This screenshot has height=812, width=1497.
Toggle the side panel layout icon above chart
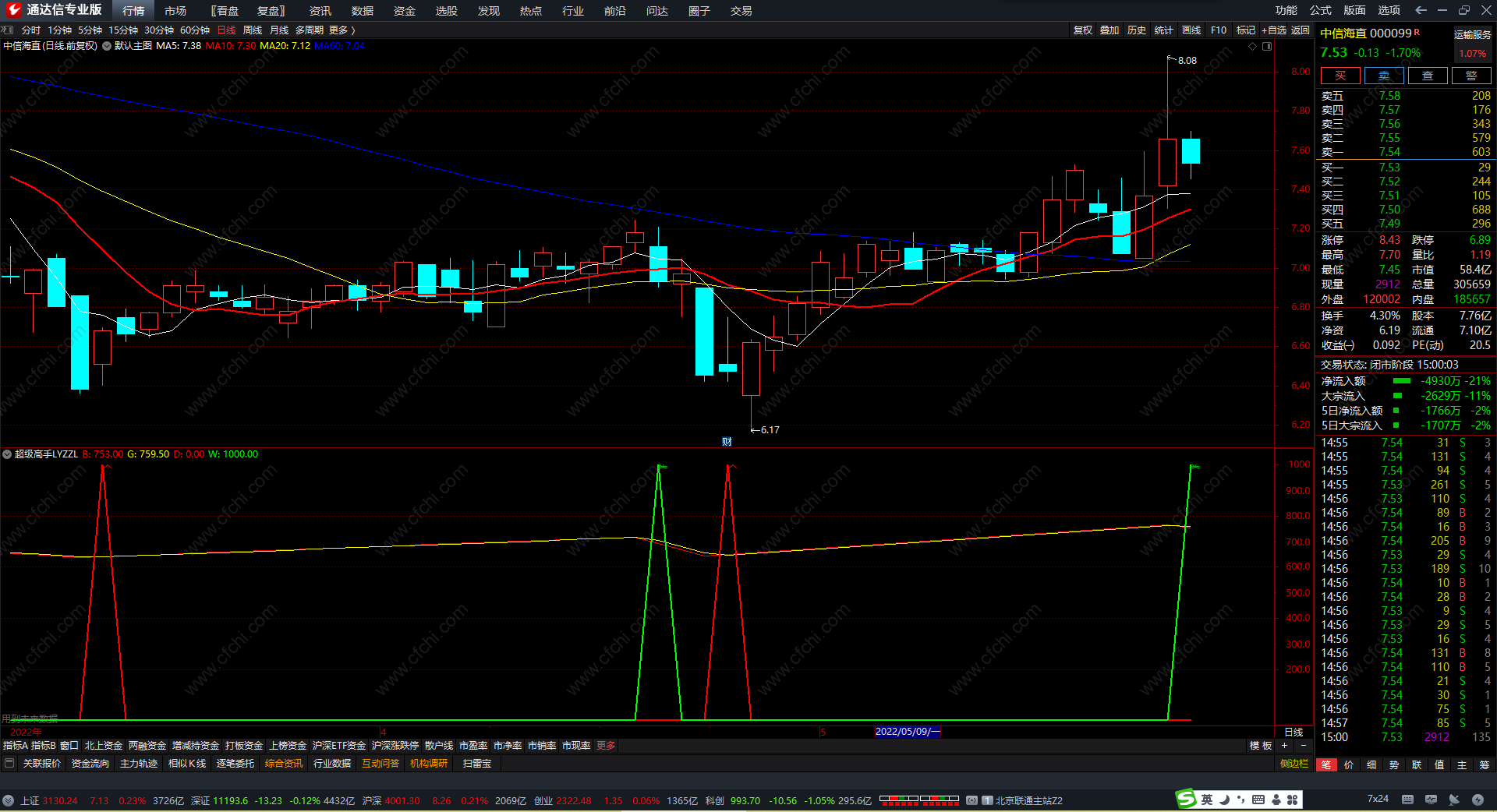(x=1267, y=46)
